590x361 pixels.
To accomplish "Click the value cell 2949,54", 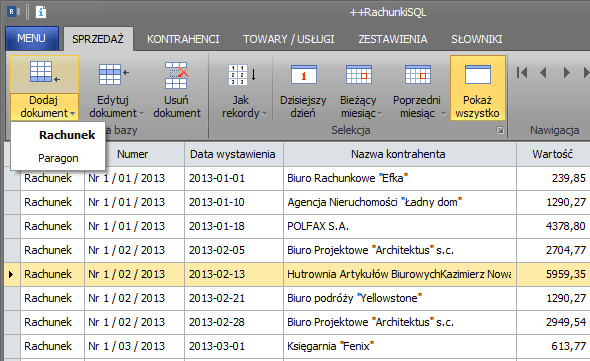I will [553, 322].
